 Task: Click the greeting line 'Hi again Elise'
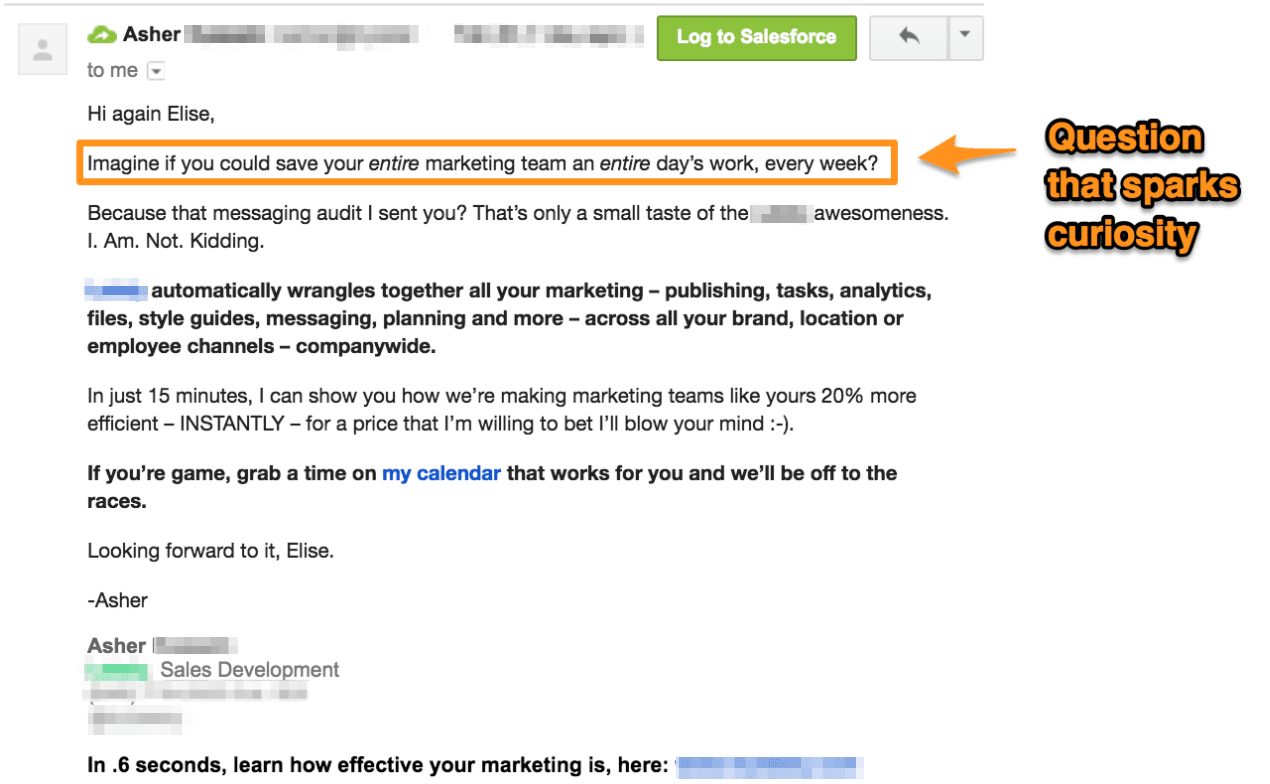(x=151, y=113)
